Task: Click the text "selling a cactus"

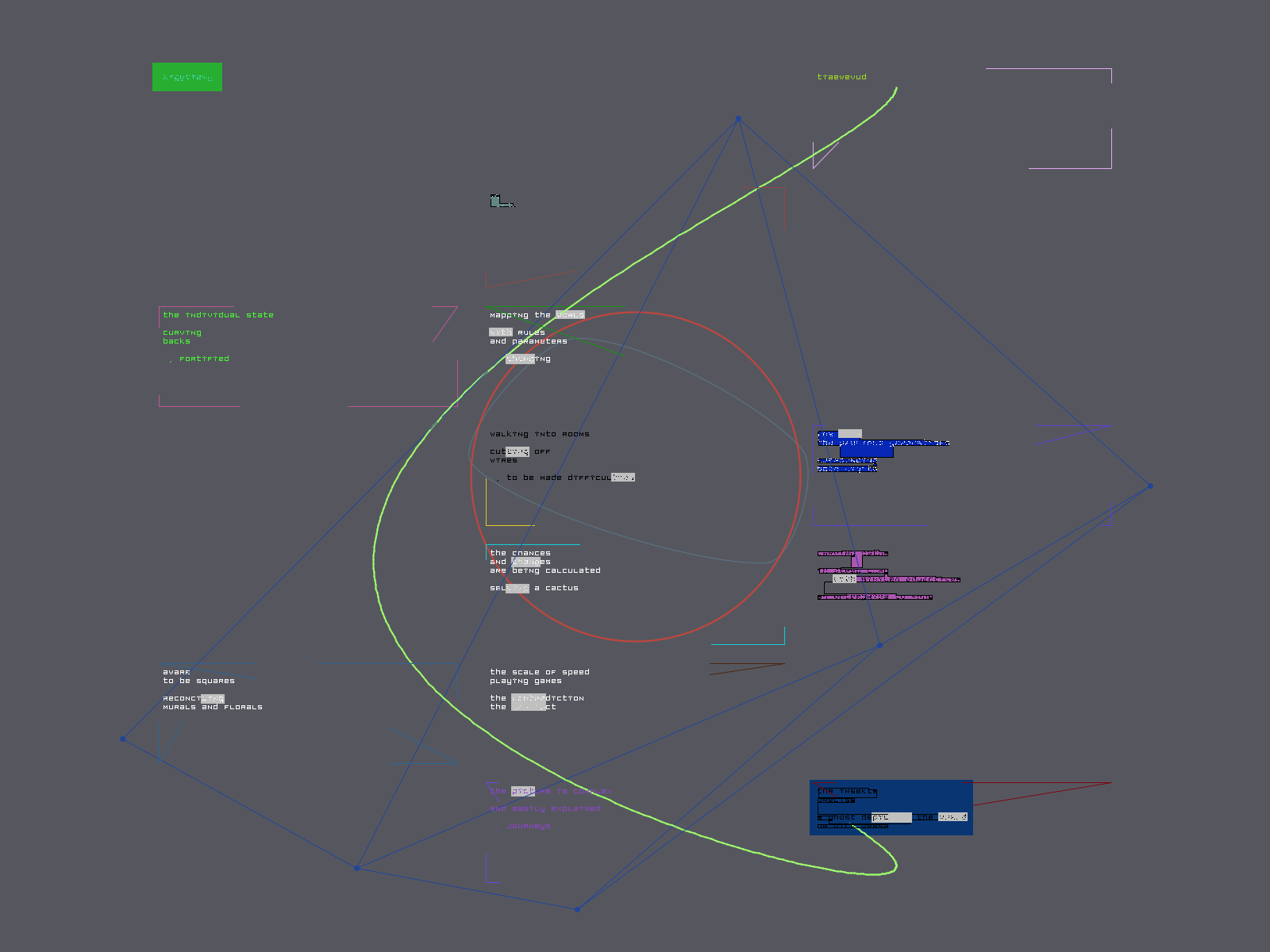Action: pyautogui.click(x=533, y=588)
